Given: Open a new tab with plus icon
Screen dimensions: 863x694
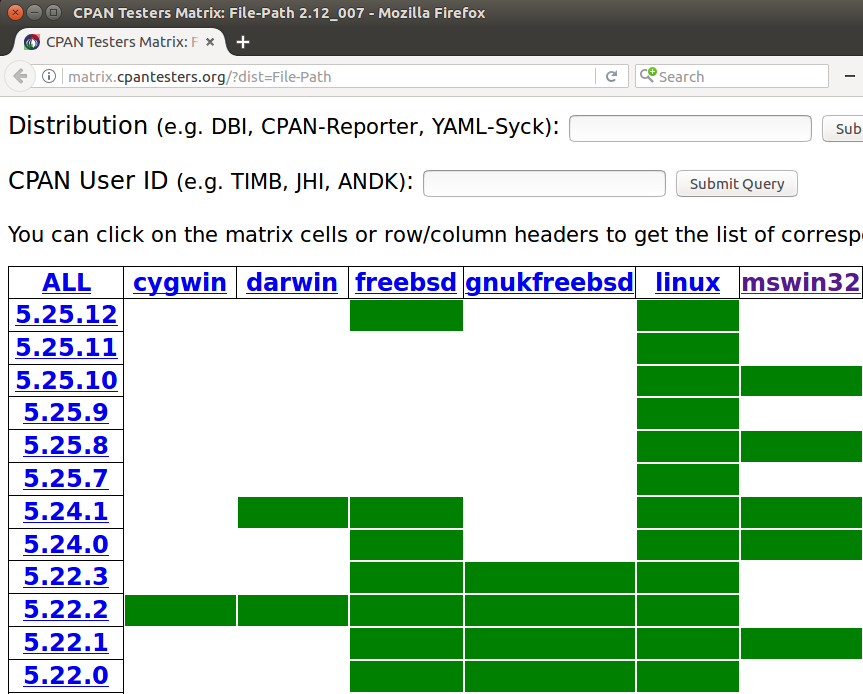Looking at the screenshot, I should 242,42.
